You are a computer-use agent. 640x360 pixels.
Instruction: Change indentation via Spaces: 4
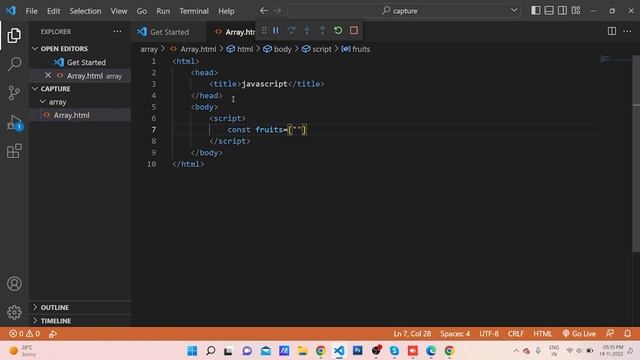[455, 334]
